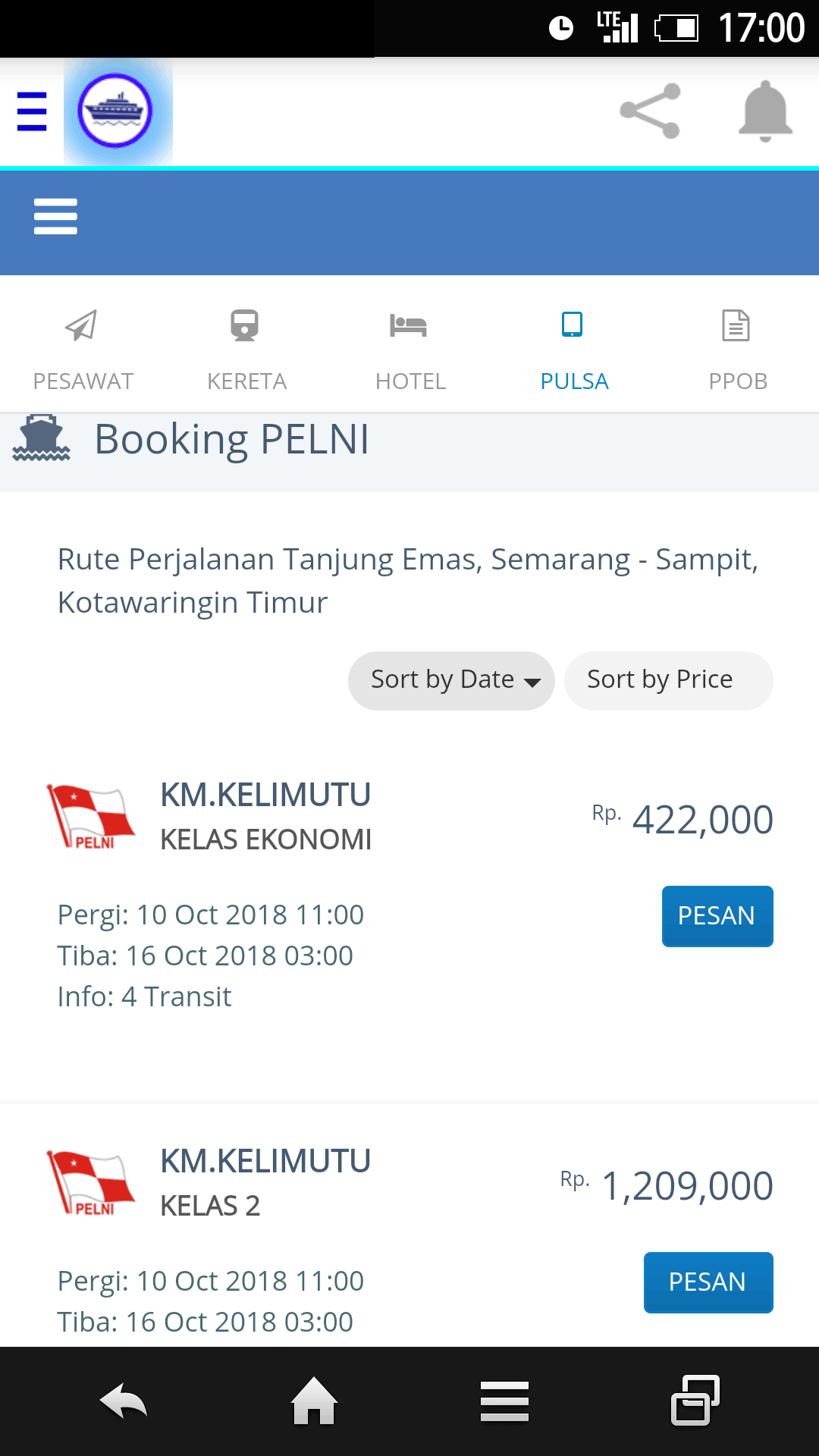This screenshot has width=819, height=1456.
Task: Open white hamburger menu in blue bar
Action: pos(55,217)
